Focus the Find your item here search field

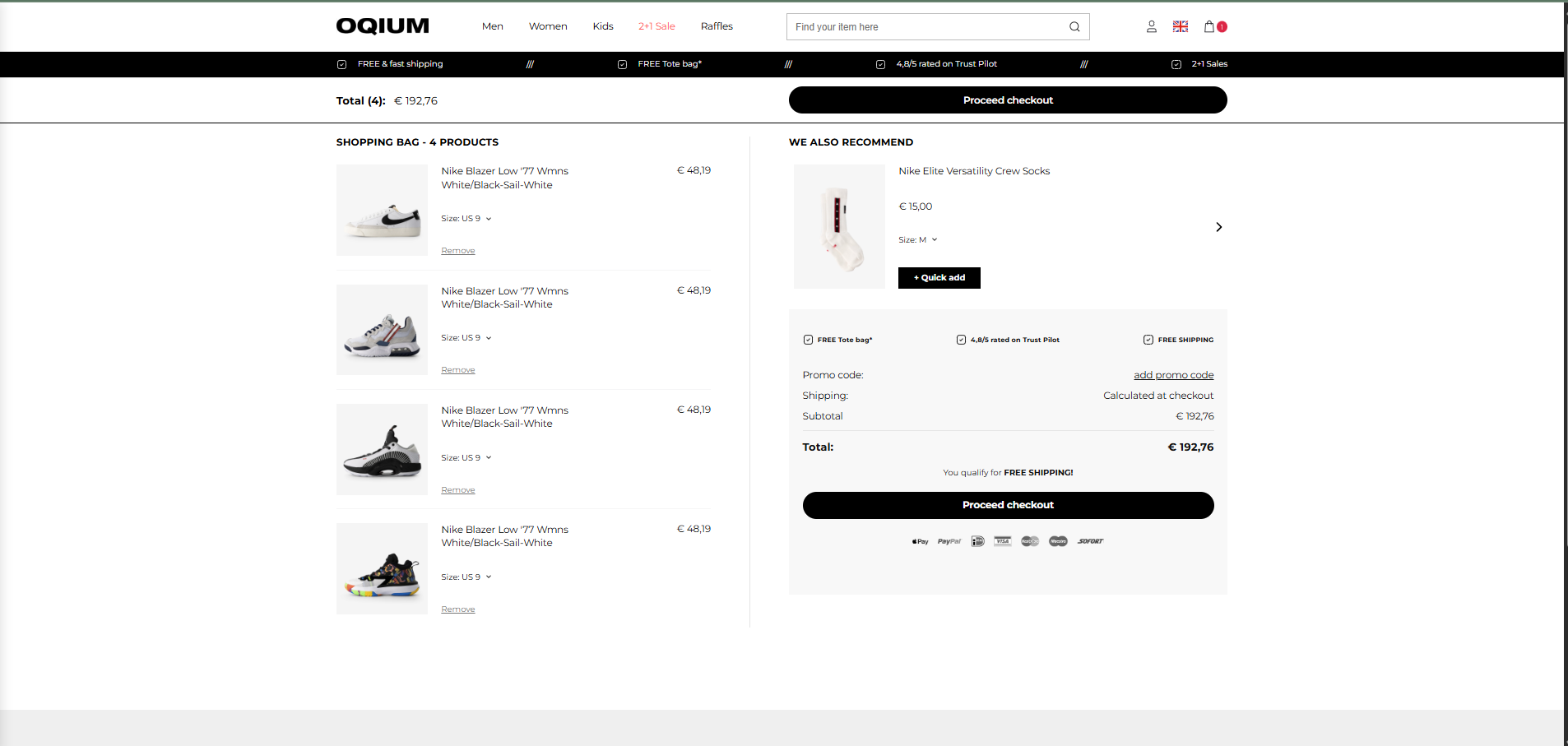[x=938, y=27]
